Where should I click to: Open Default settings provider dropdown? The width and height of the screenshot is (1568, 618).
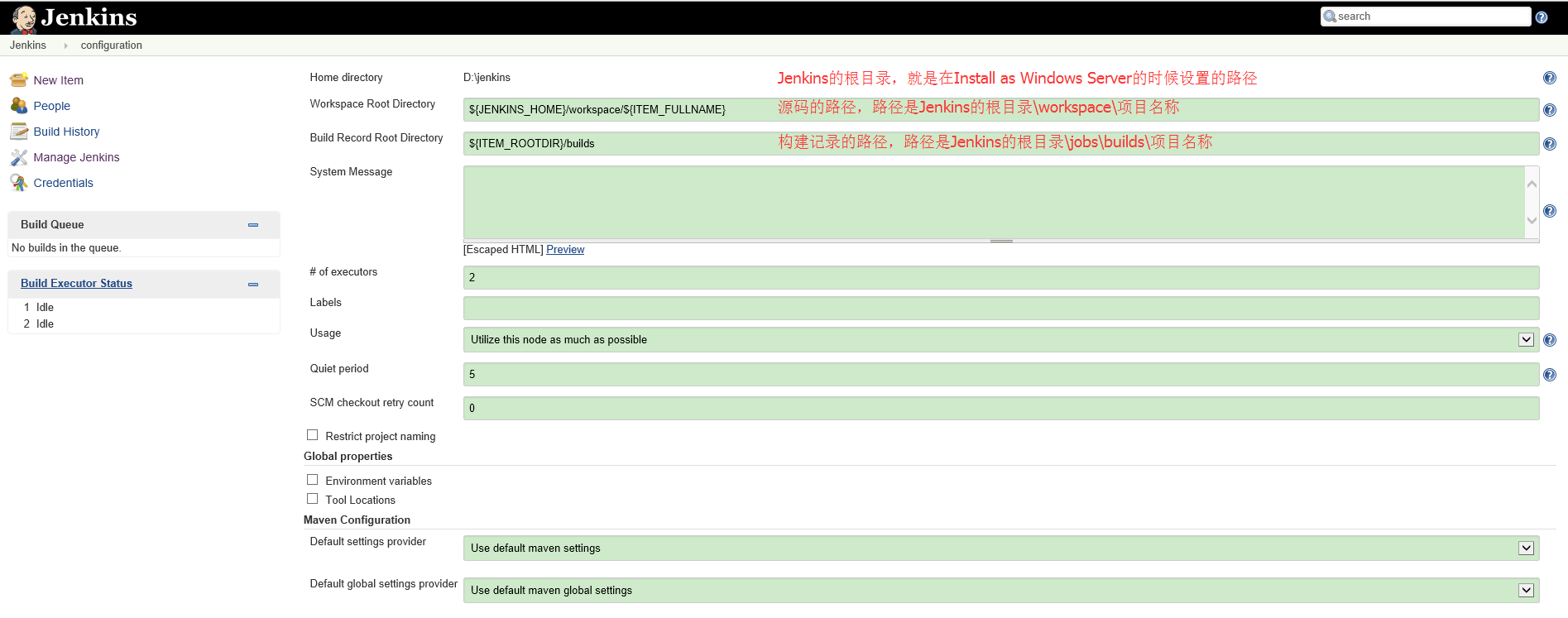tap(1001, 549)
